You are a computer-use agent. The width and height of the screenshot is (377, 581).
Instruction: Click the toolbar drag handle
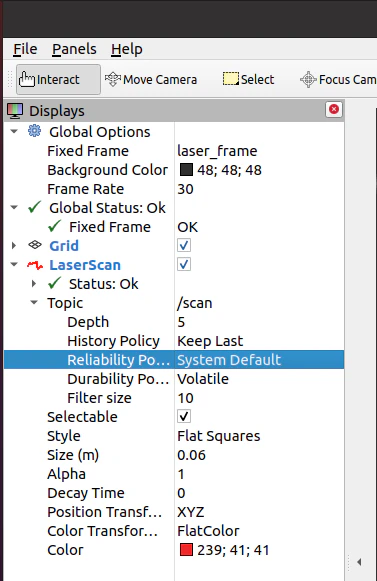(10, 79)
